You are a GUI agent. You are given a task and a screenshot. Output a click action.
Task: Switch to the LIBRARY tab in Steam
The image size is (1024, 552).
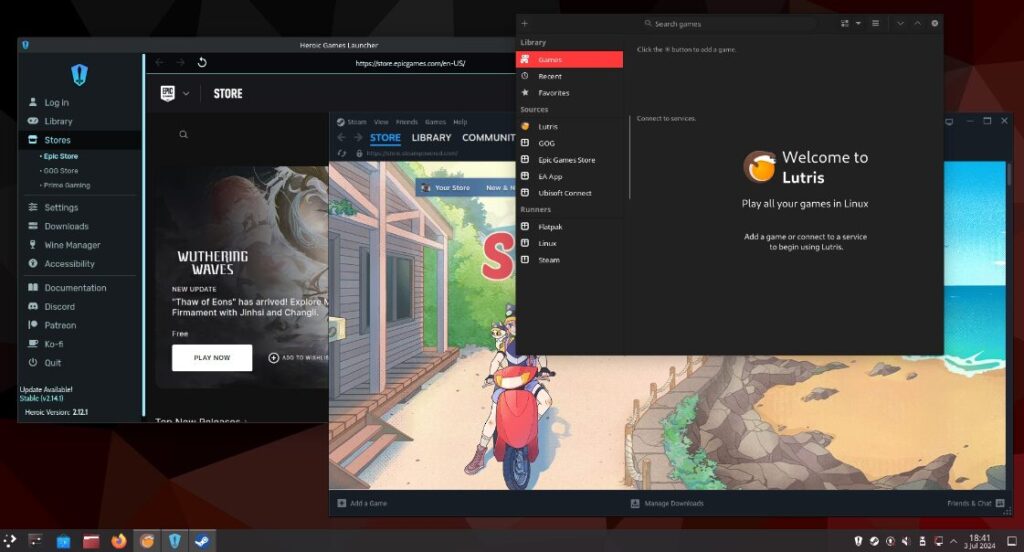tap(431, 138)
